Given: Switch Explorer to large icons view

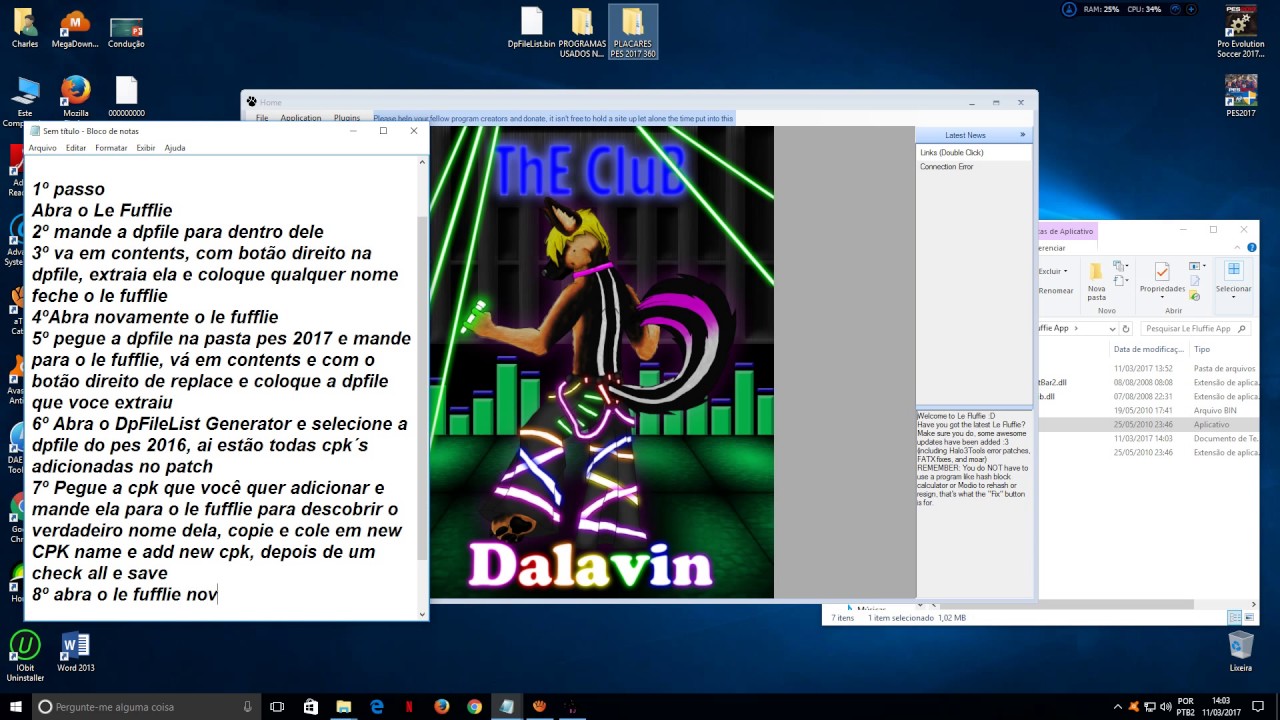Looking at the screenshot, I should tap(1249, 618).
